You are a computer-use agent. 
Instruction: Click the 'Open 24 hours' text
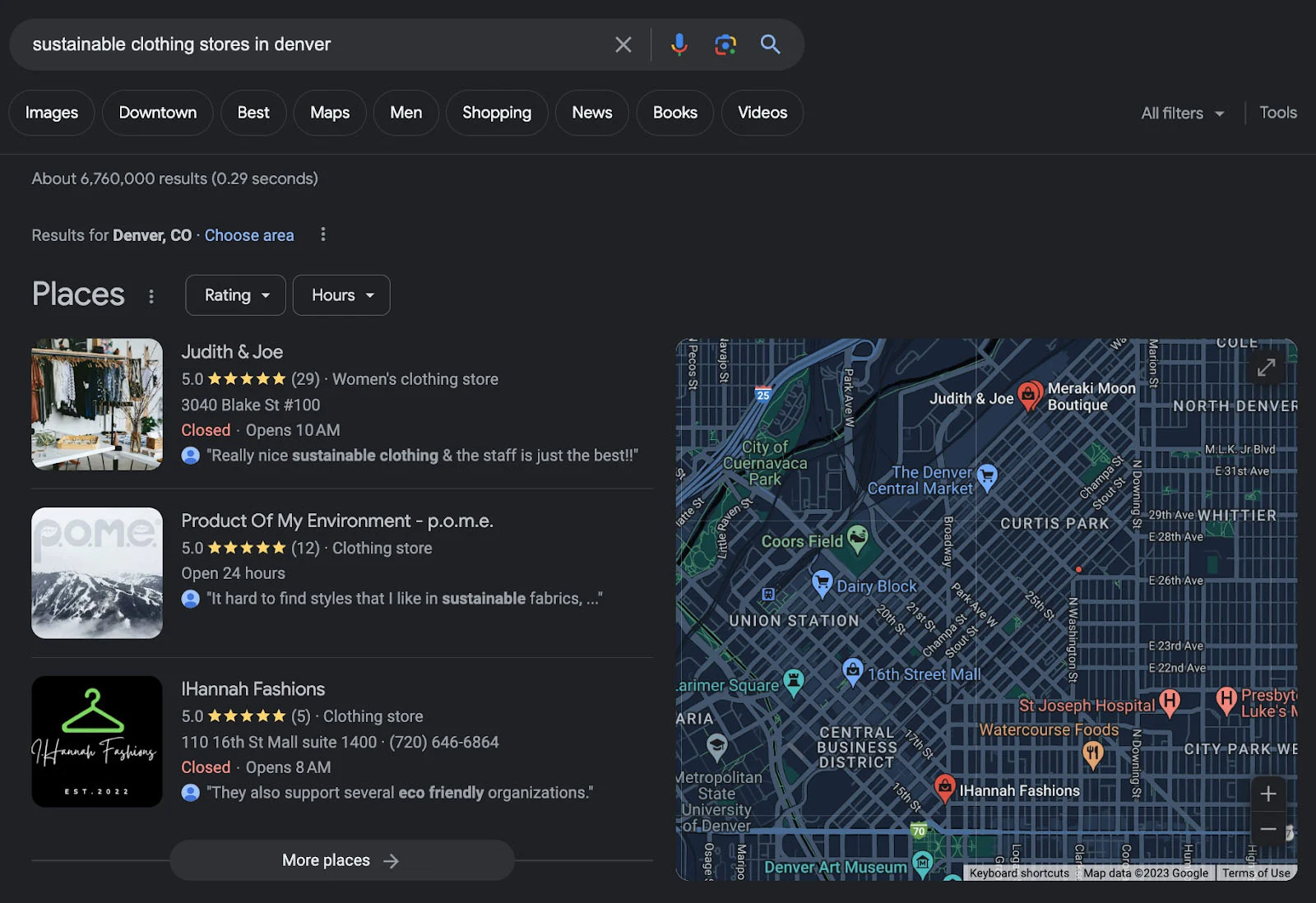(234, 574)
